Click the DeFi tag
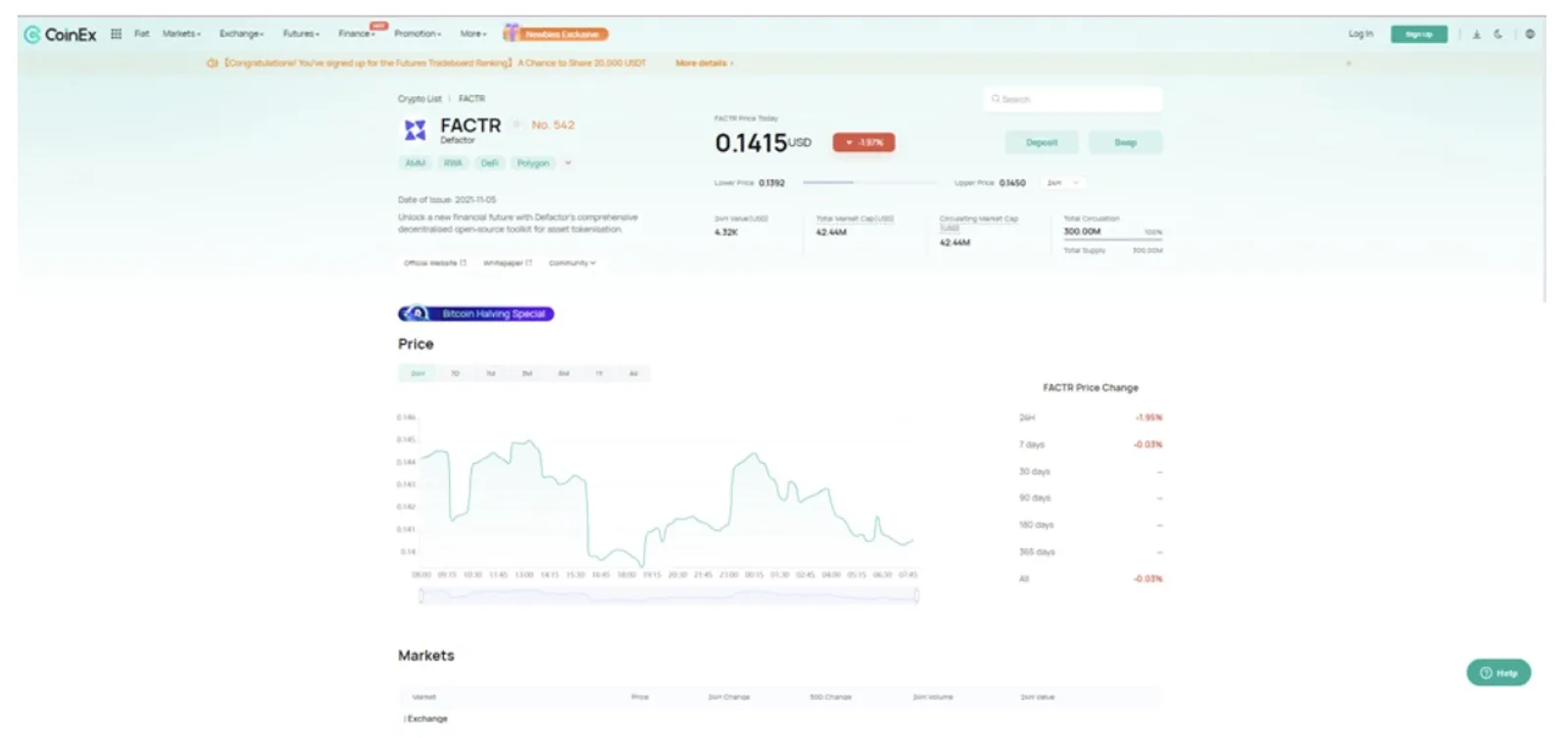Image resolution: width=1568 pixels, height=738 pixels. tap(490, 163)
